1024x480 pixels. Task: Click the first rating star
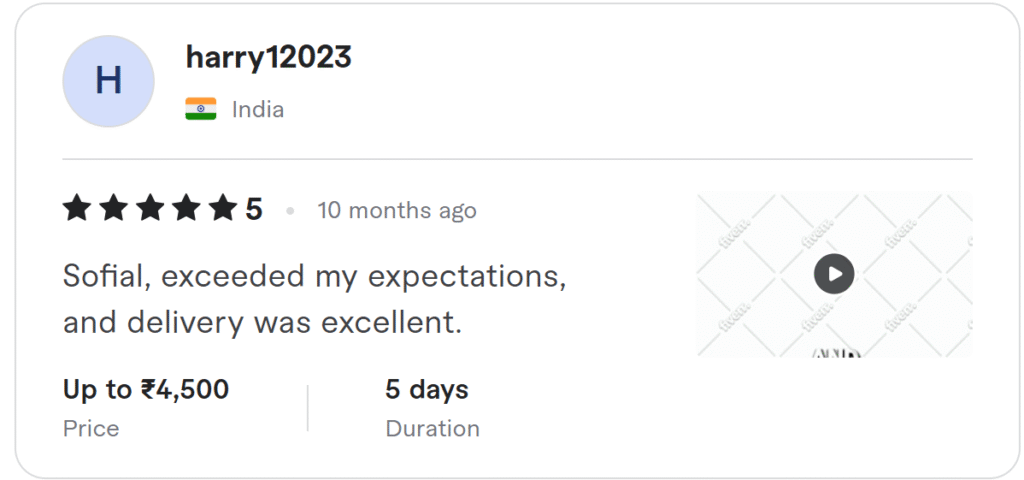coord(77,209)
